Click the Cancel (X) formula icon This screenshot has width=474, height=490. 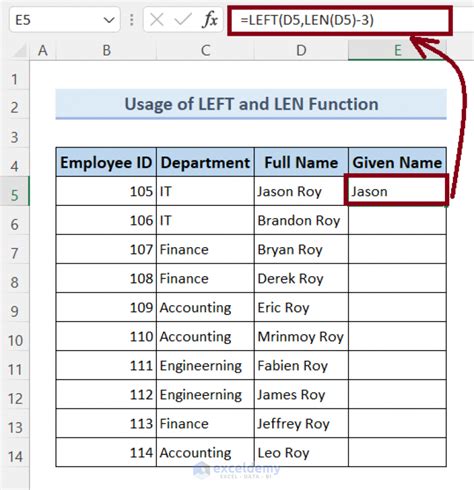156,20
